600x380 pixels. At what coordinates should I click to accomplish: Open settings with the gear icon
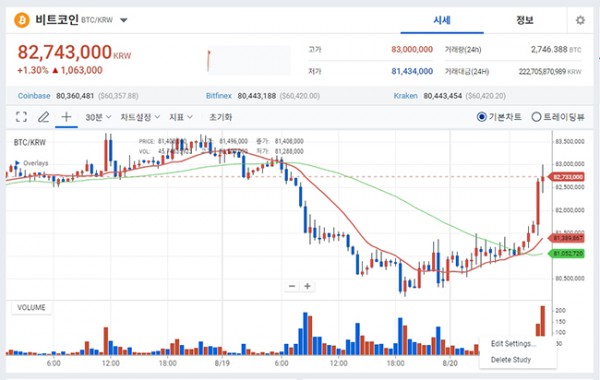click(x=580, y=20)
